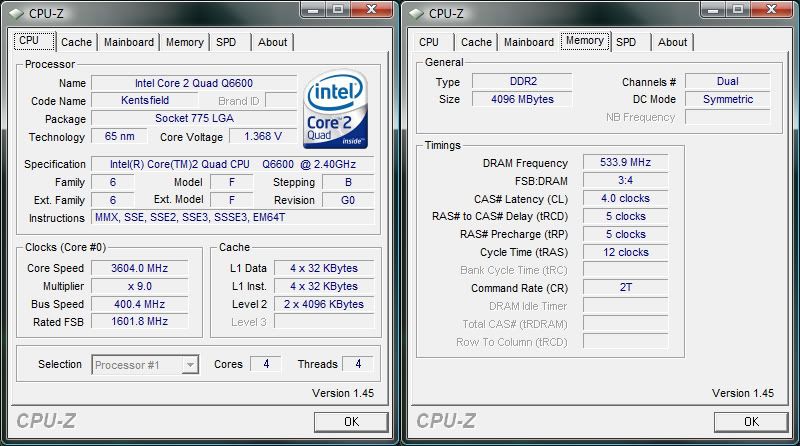The image size is (800, 446).
Task: Click the L1 Inst. cache value
Action: pos(324,286)
